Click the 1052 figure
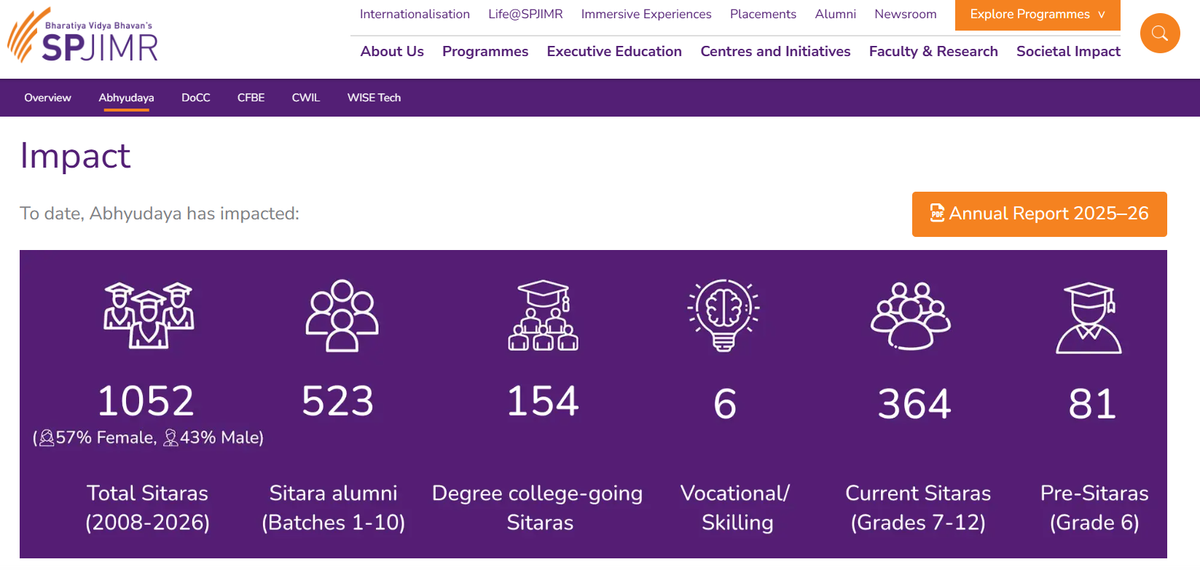Viewport: 1200px width, 570px height. coord(146,401)
